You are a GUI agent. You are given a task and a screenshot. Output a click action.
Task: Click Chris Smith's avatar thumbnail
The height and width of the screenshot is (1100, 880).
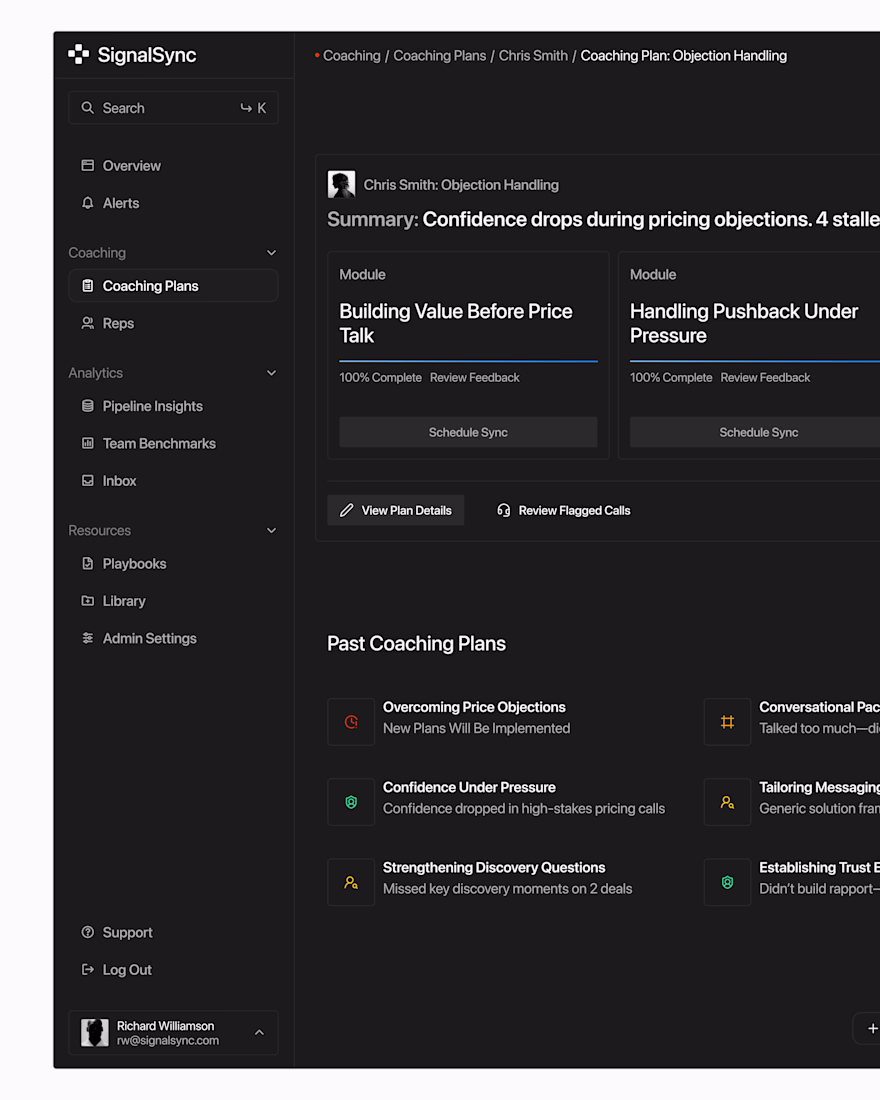click(341, 185)
